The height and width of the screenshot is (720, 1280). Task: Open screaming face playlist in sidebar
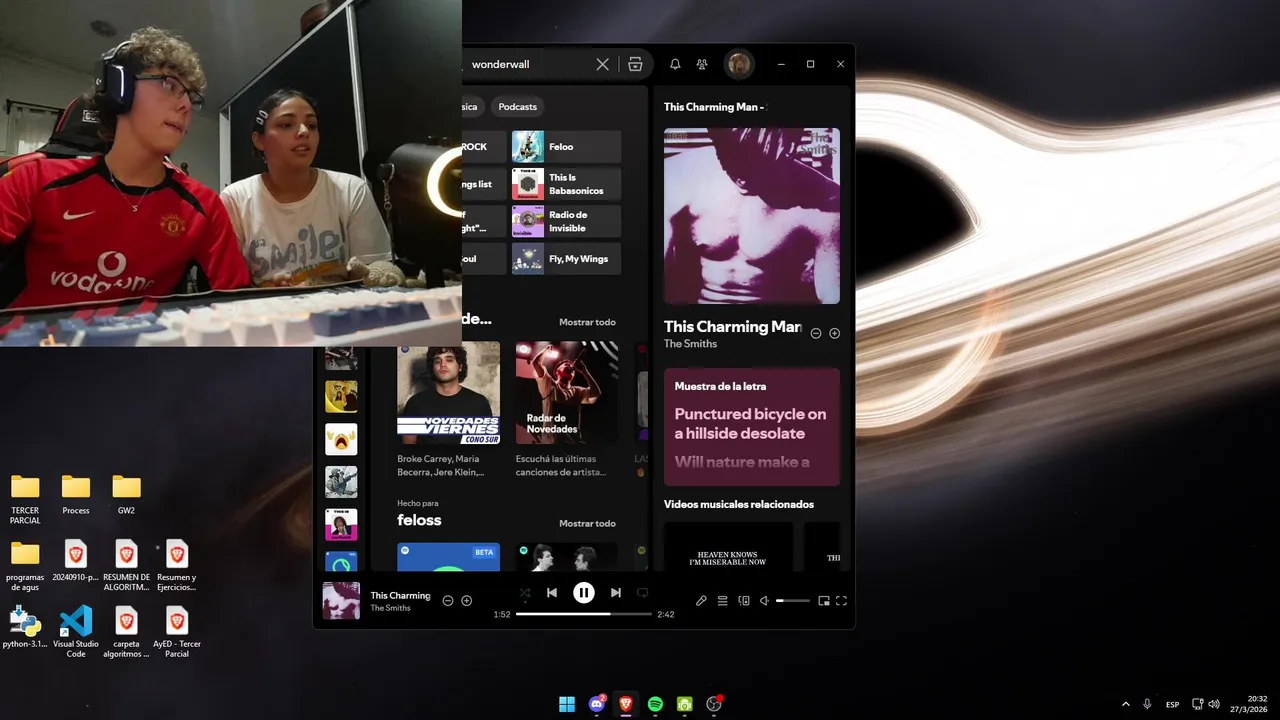[x=341, y=439]
